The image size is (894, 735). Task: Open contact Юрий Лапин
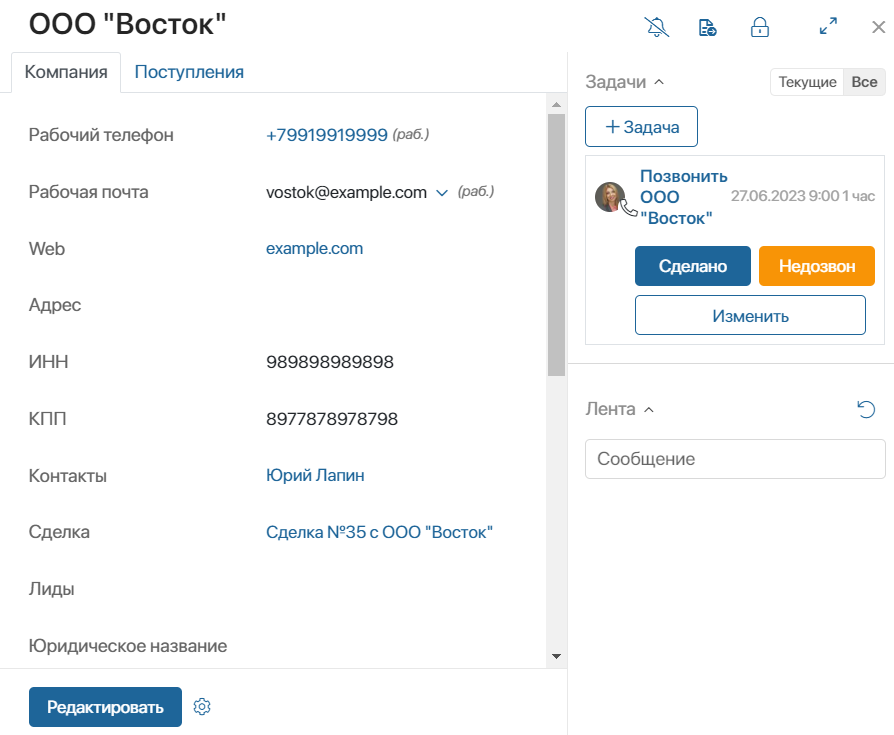(315, 476)
